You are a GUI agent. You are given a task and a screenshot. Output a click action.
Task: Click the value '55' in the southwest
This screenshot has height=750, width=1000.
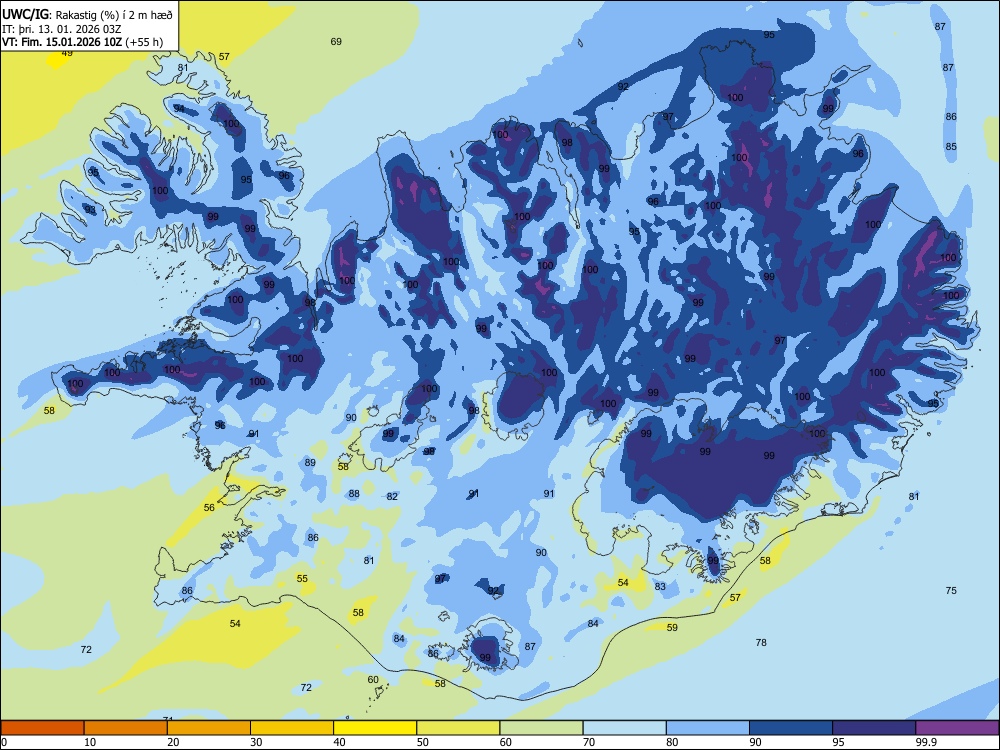(x=302, y=578)
